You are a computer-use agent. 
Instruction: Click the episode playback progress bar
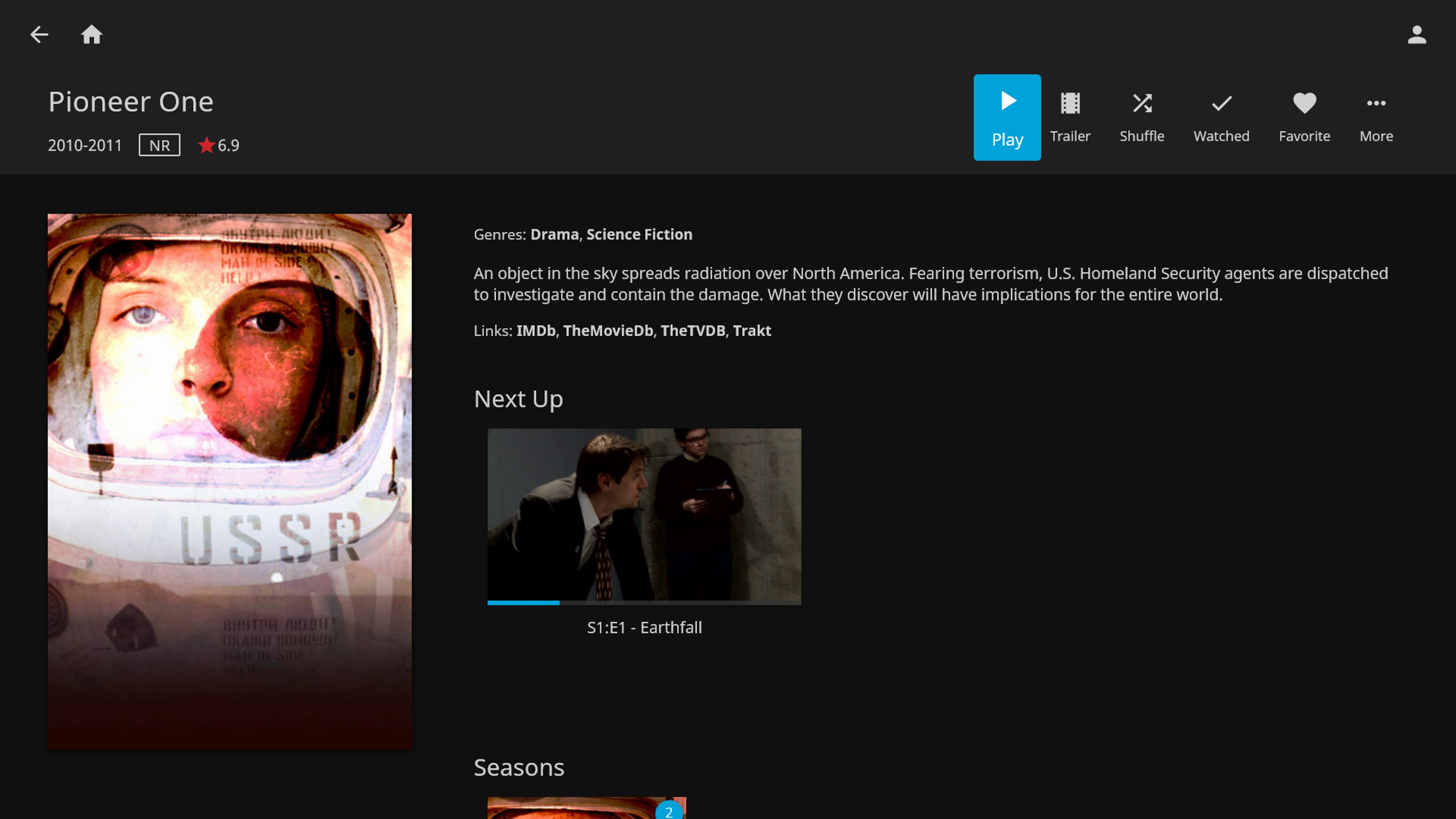[644, 602]
